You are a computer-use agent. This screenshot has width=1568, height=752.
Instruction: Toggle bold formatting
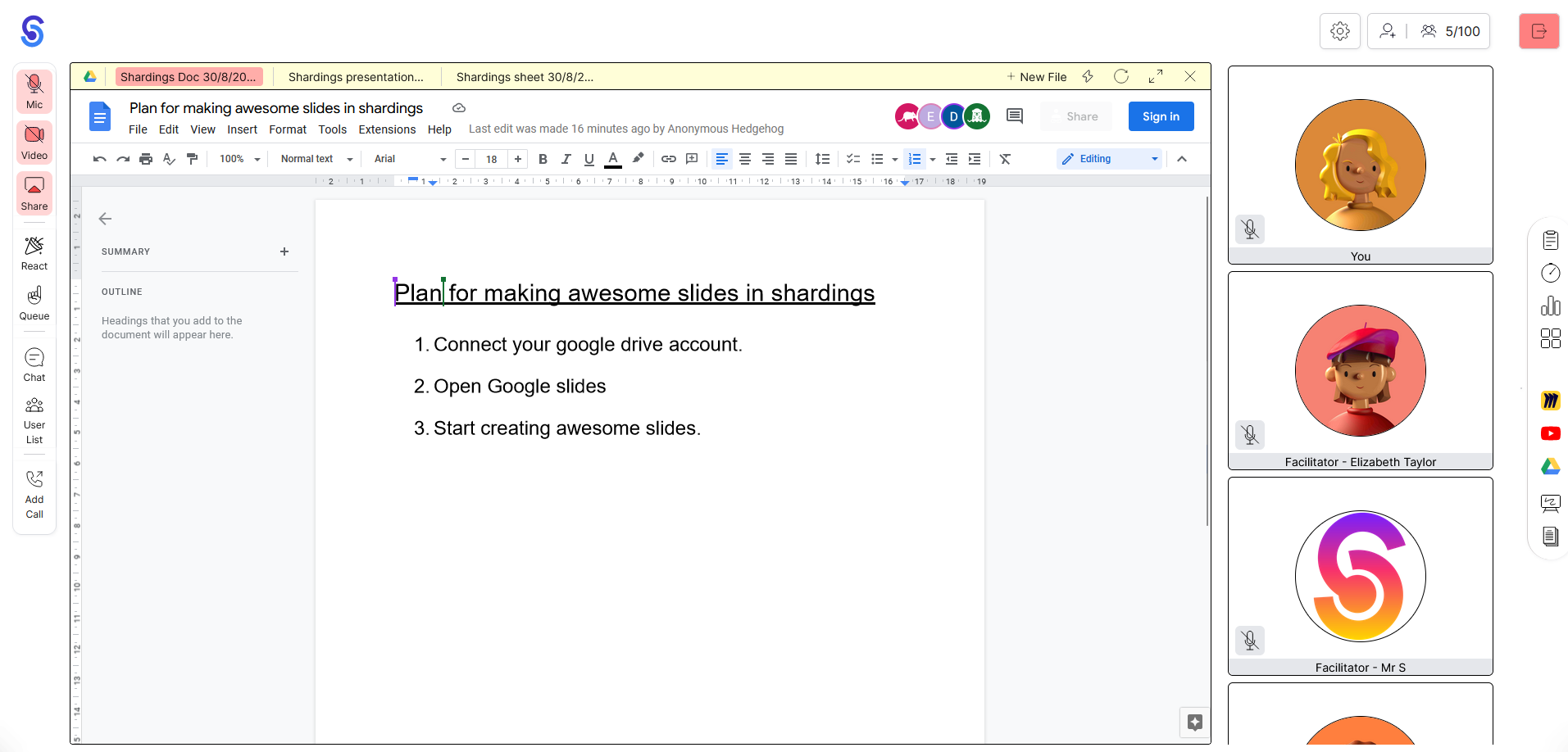click(x=543, y=159)
